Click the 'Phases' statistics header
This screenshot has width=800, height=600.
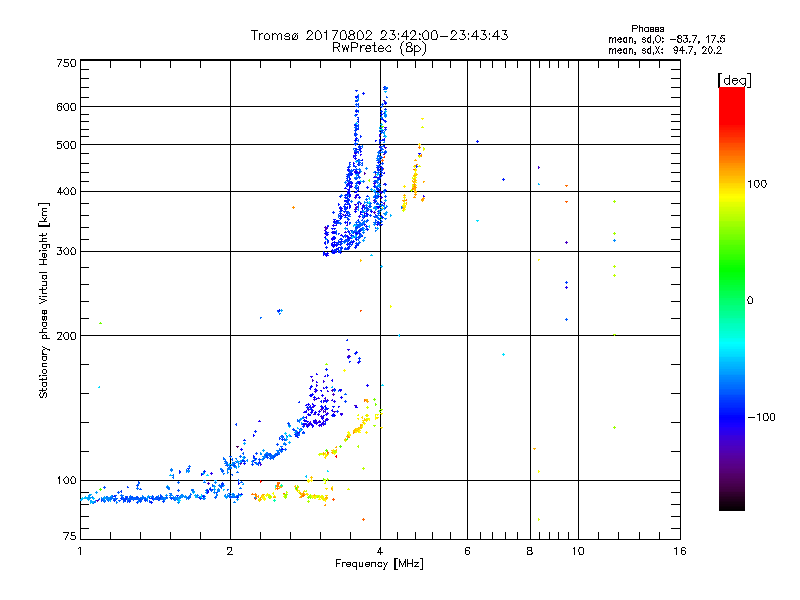pyautogui.click(x=647, y=29)
